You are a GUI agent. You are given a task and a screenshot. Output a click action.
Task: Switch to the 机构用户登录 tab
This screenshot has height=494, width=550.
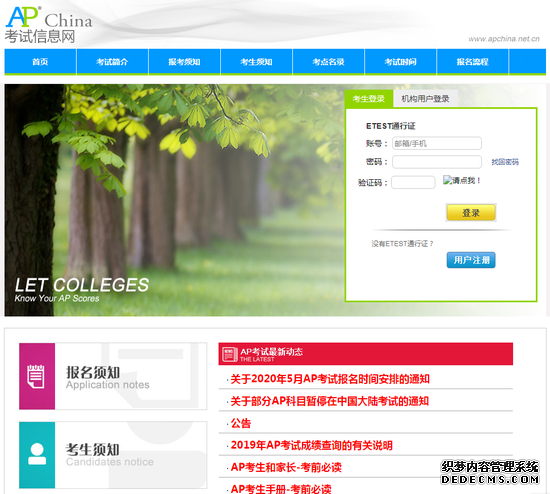425,99
